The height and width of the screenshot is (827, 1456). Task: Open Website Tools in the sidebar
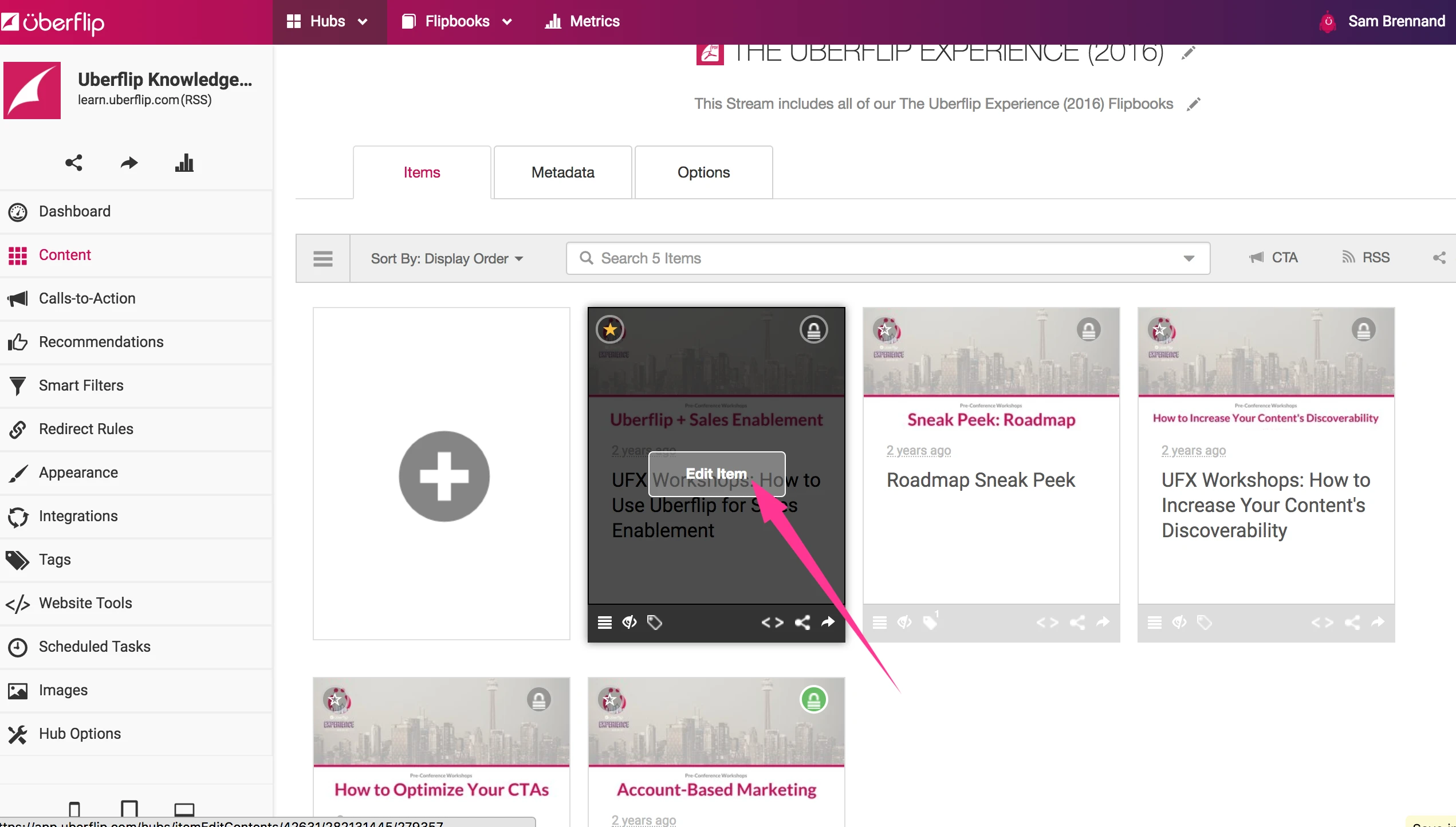[136, 603]
